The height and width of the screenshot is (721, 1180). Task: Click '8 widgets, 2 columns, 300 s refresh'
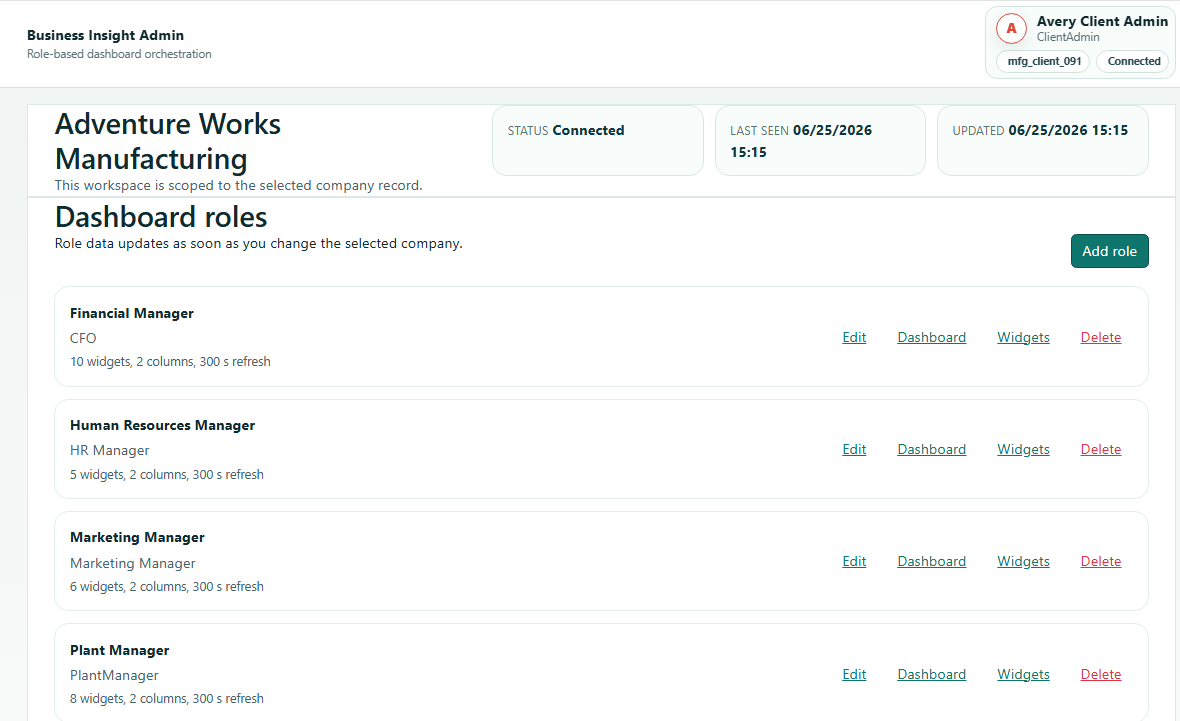coord(167,698)
